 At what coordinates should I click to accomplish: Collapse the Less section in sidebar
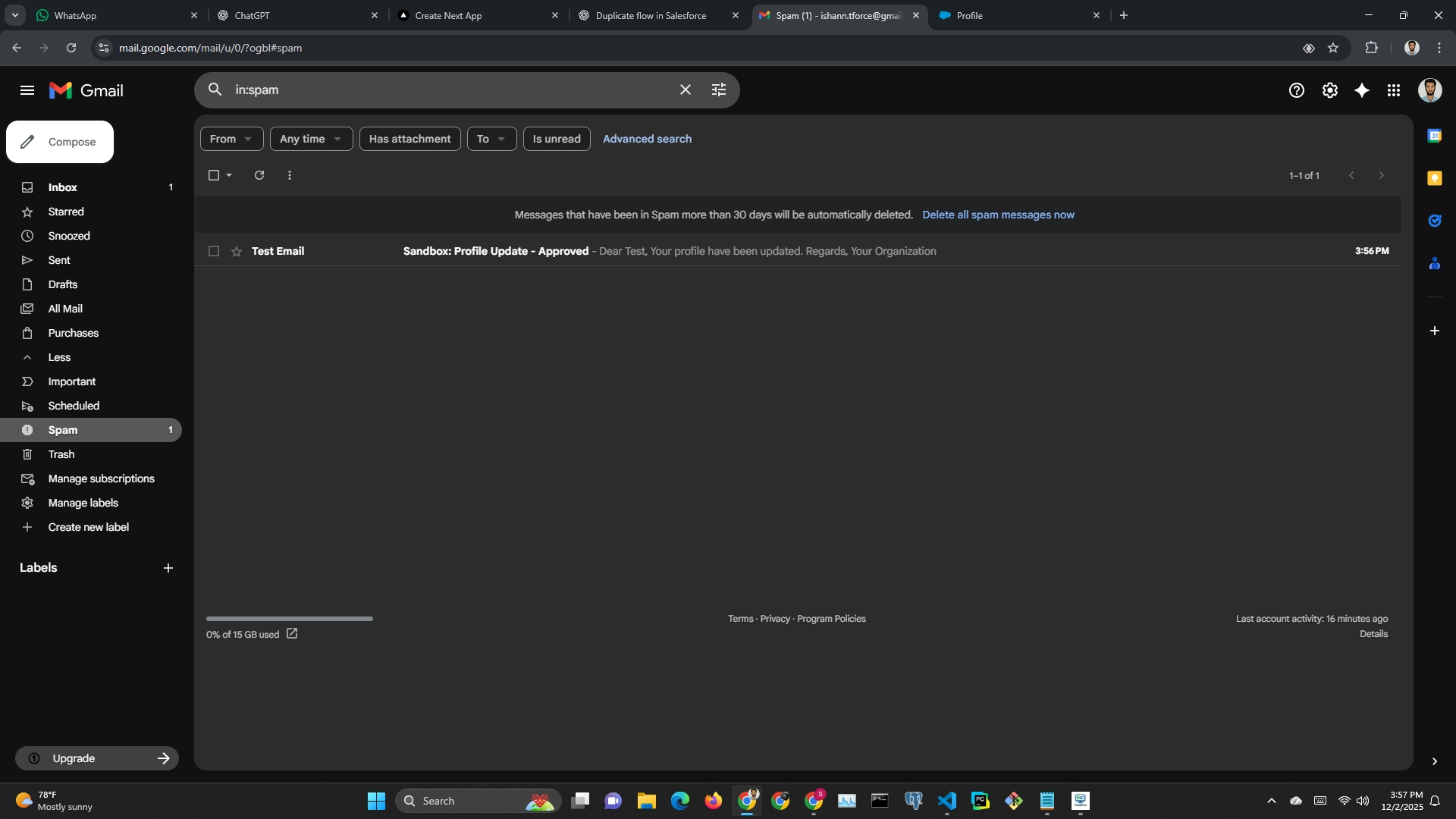59,357
